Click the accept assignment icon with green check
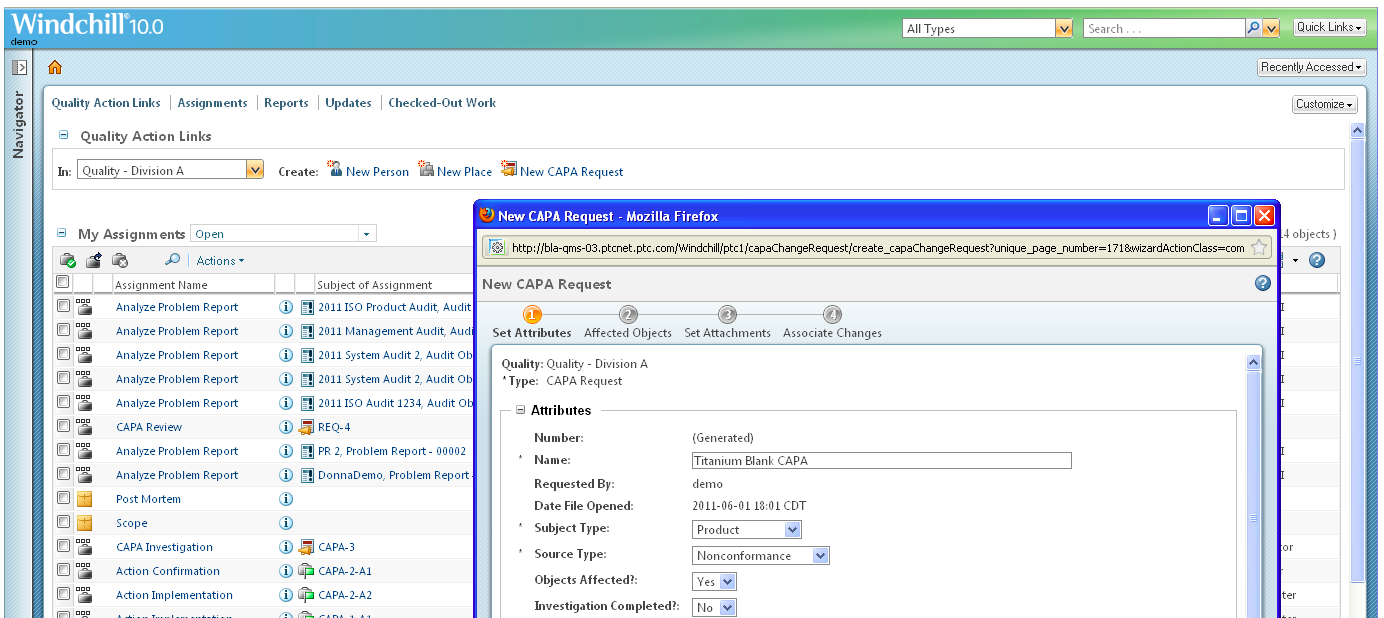Viewport: 1384px width, 618px height. pyautogui.click(x=67, y=260)
